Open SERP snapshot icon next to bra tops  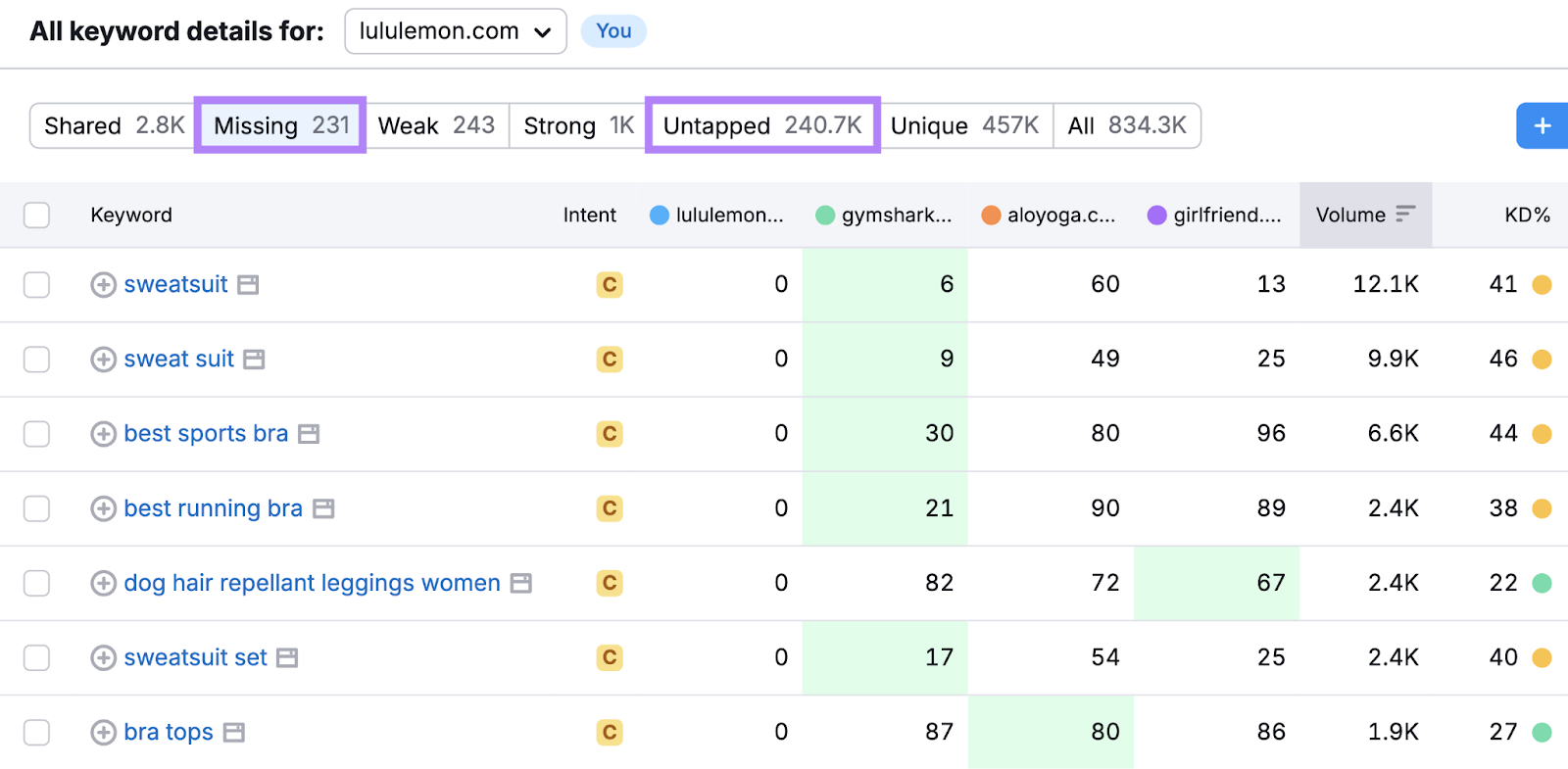click(233, 733)
